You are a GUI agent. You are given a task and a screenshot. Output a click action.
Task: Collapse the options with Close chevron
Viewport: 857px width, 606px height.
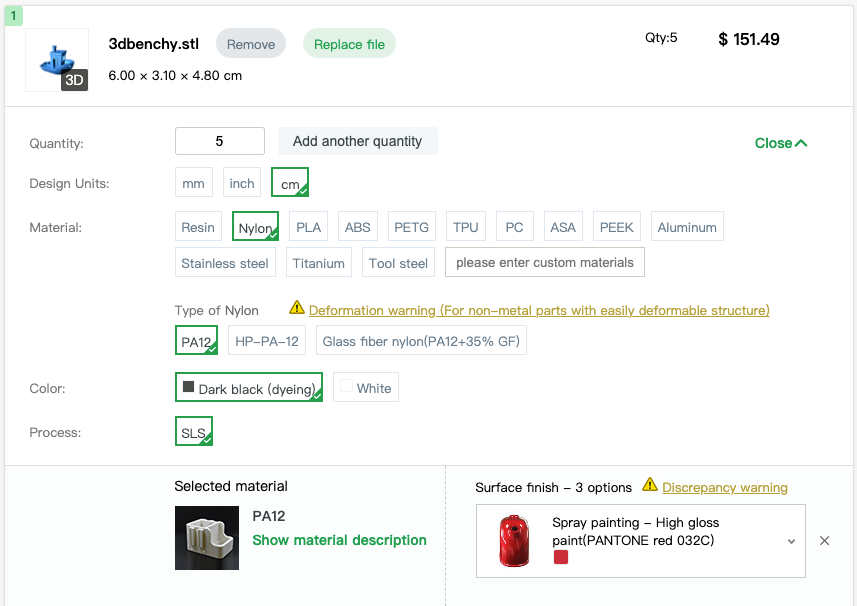pos(780,143)
